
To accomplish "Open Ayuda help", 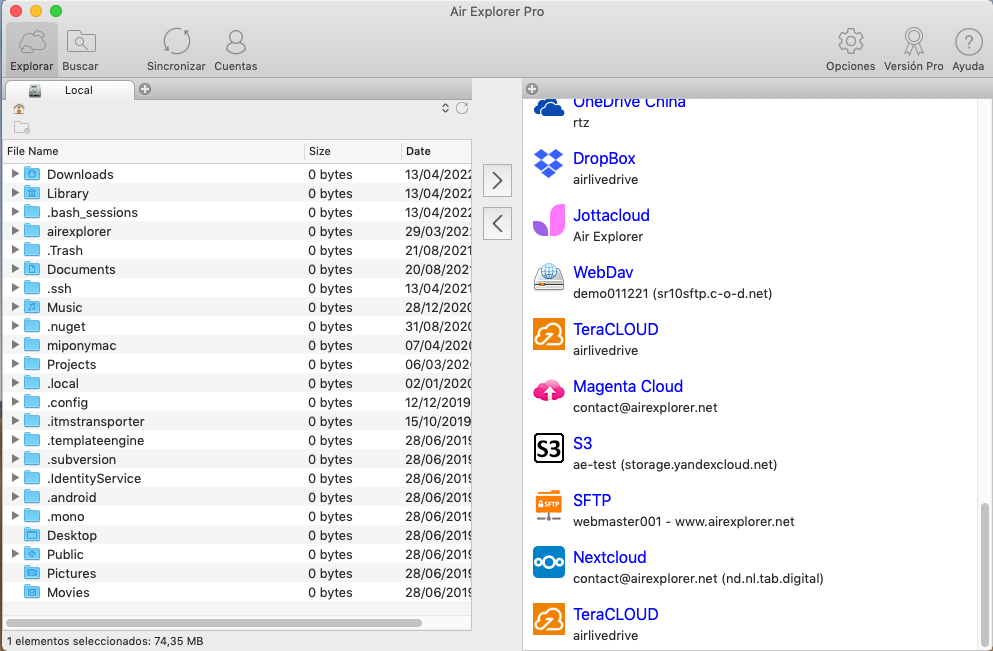I will (968, 49).
